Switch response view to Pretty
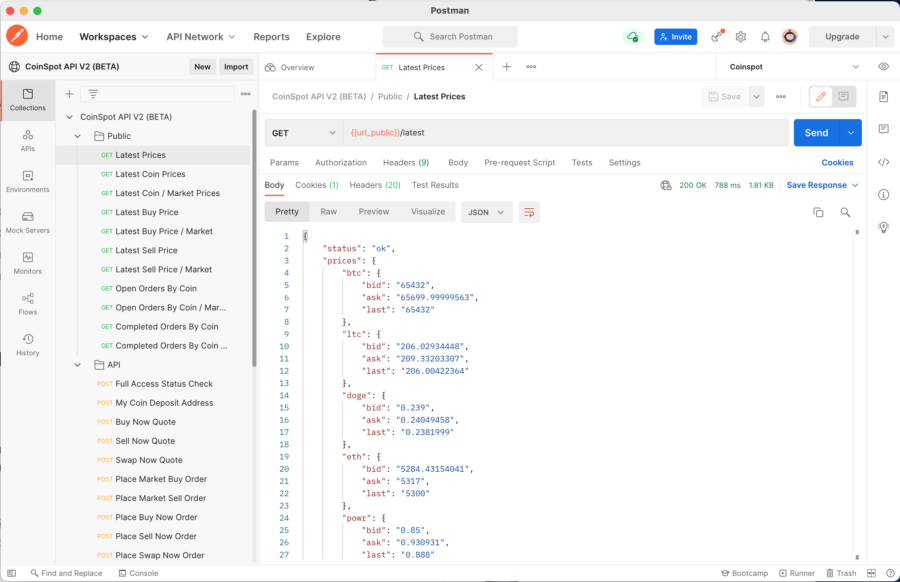The image size is (900, 582). point(287,212)
